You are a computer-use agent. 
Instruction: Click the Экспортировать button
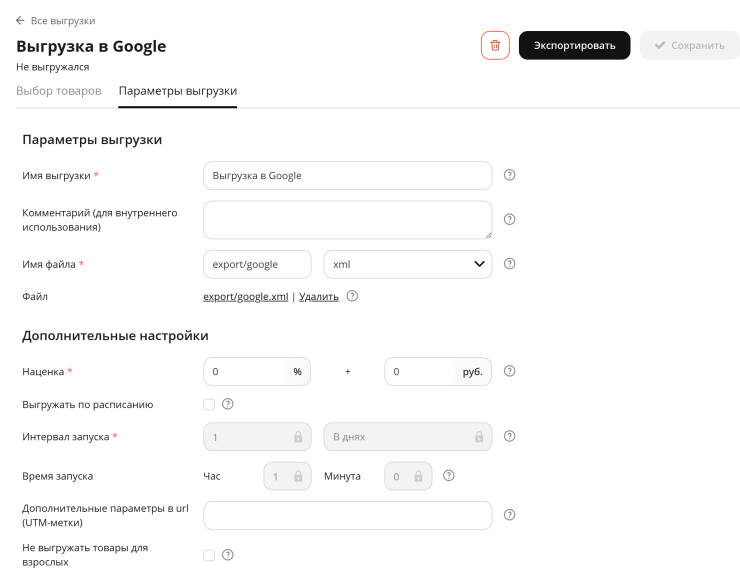tap(574, 45)
